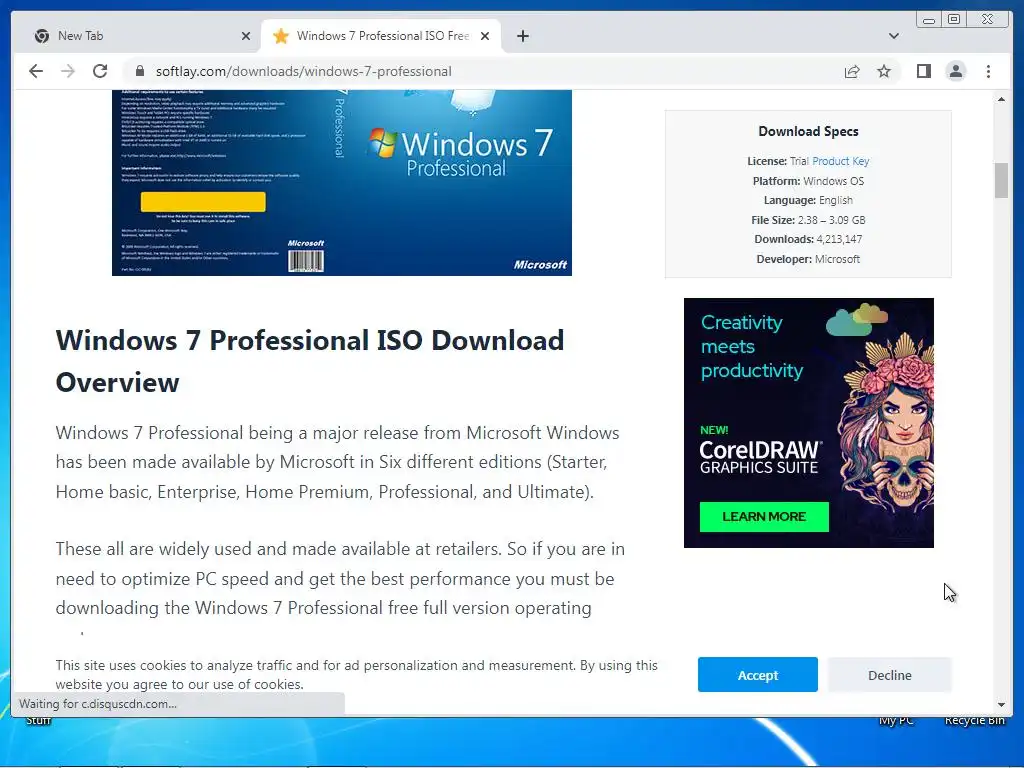This screenshot has width=1024, height=768.
Task: Click the Platform: Windows OS text
Action: 808,181
